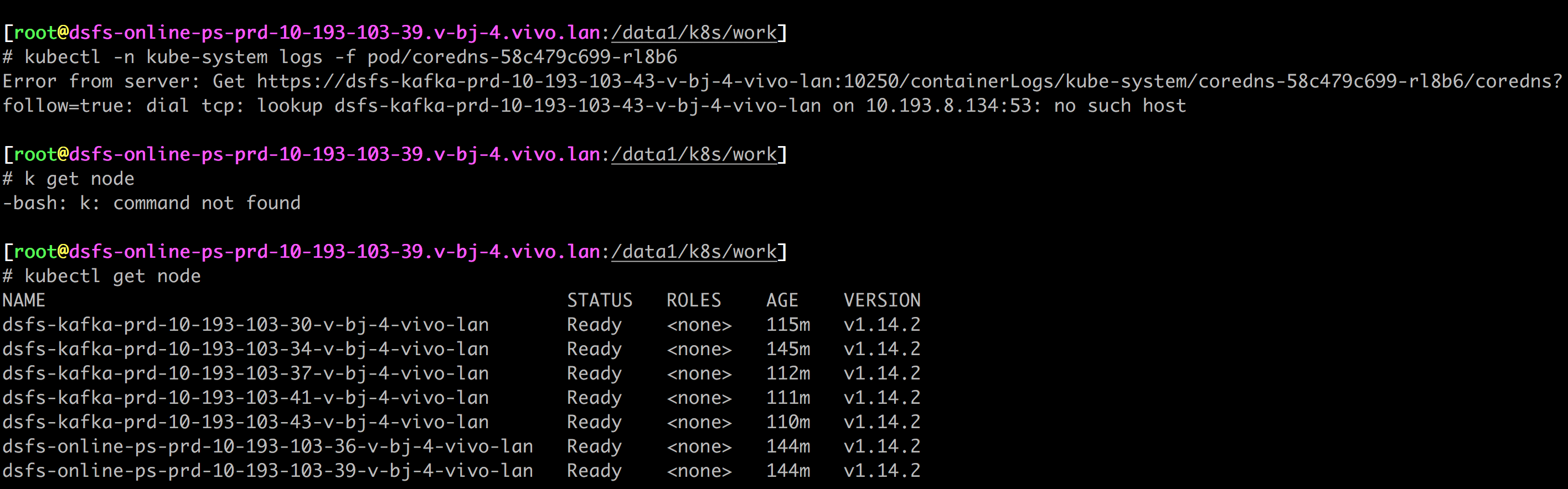The width and height of the screenshot is (1568, 489).
Task: Click node name dsfs-kafka-prd-10-193-103-43-v-bj-4-vivo-lan in table
Action: pyautogui.click(x=245, y=422)
